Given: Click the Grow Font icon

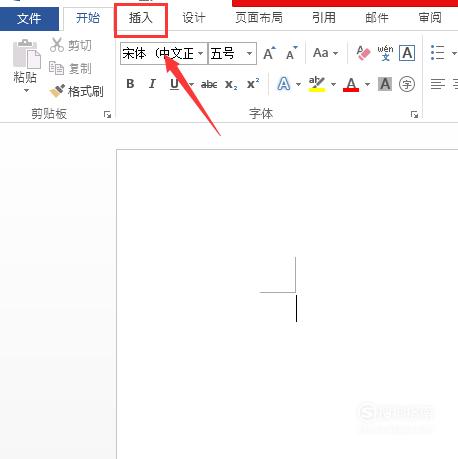Looking at the screenshot, I should tap(269, 53).
